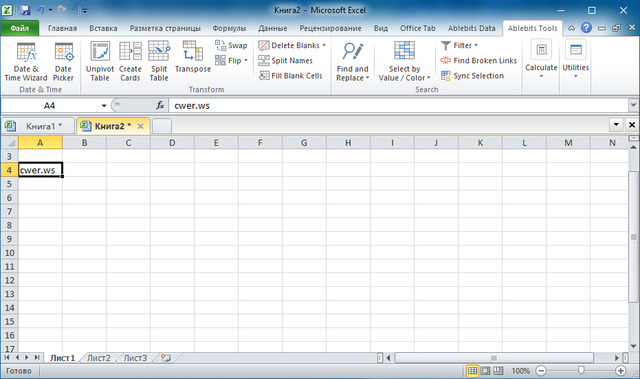Go to the first sheet navigation arrow

(x=7, y=357)
